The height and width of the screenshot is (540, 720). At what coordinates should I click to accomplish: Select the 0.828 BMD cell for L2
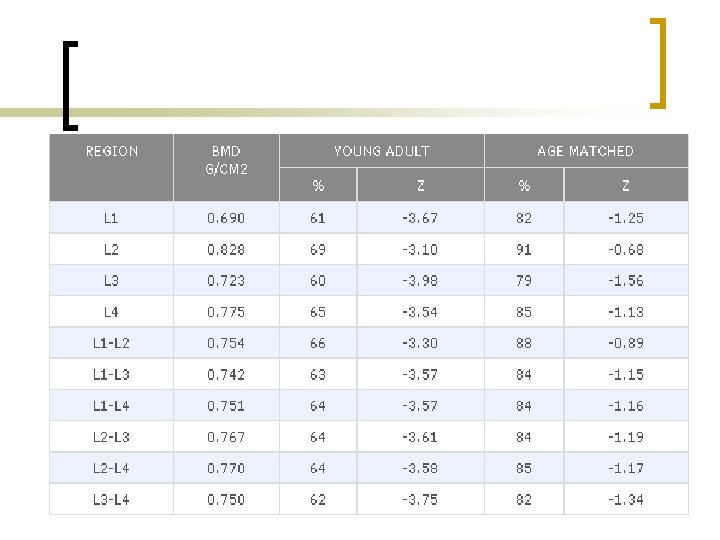[226, 249]
